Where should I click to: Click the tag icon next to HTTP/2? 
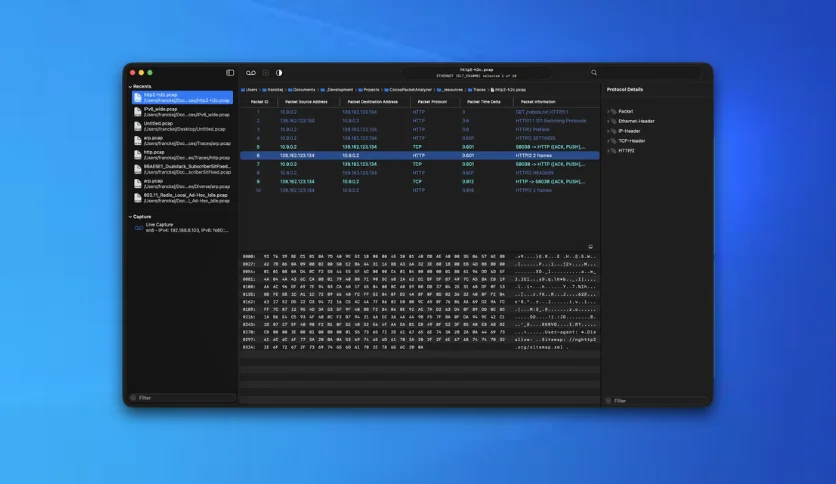(614, 151)
